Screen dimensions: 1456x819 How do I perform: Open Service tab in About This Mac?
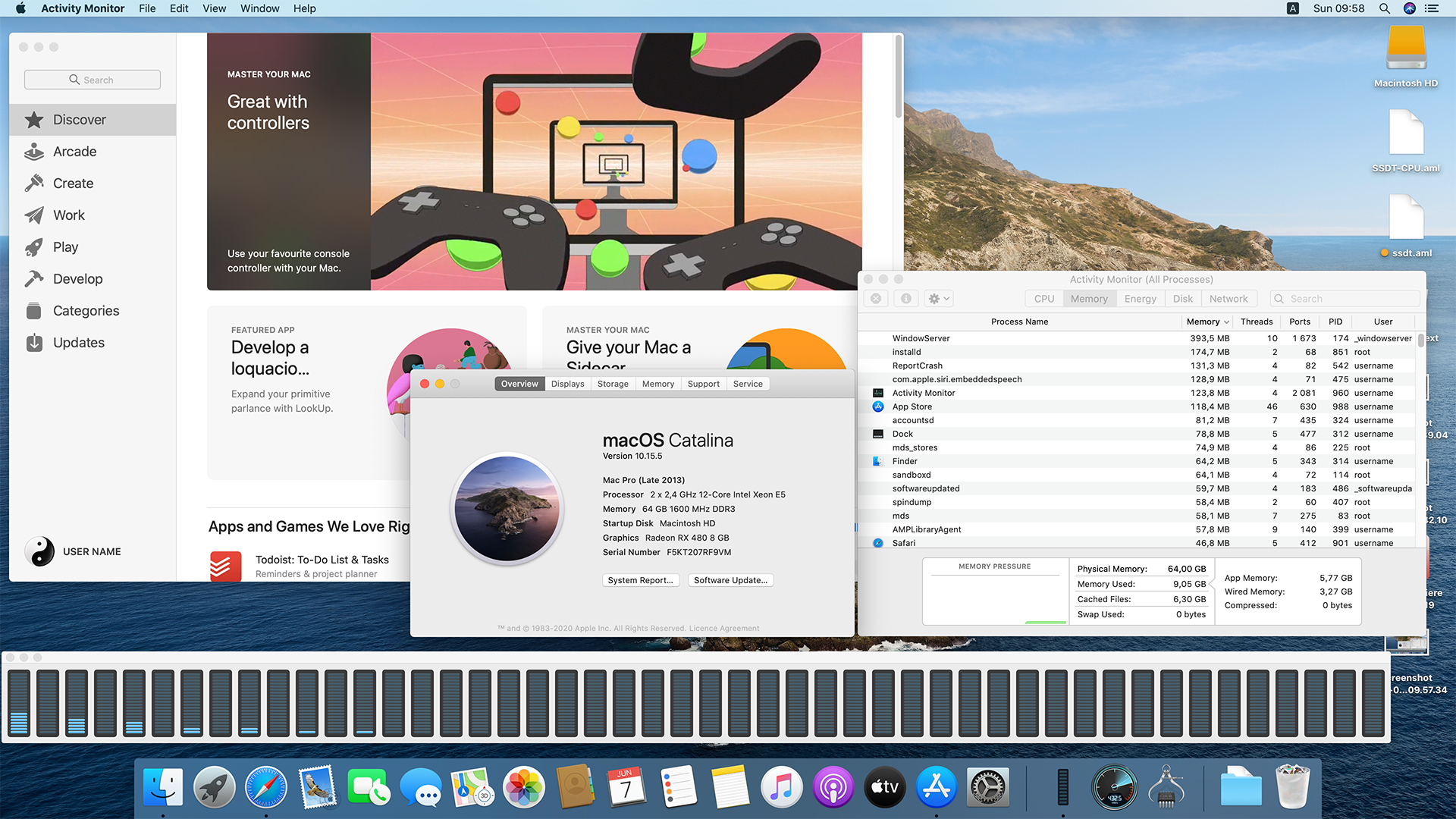[748, 384]
